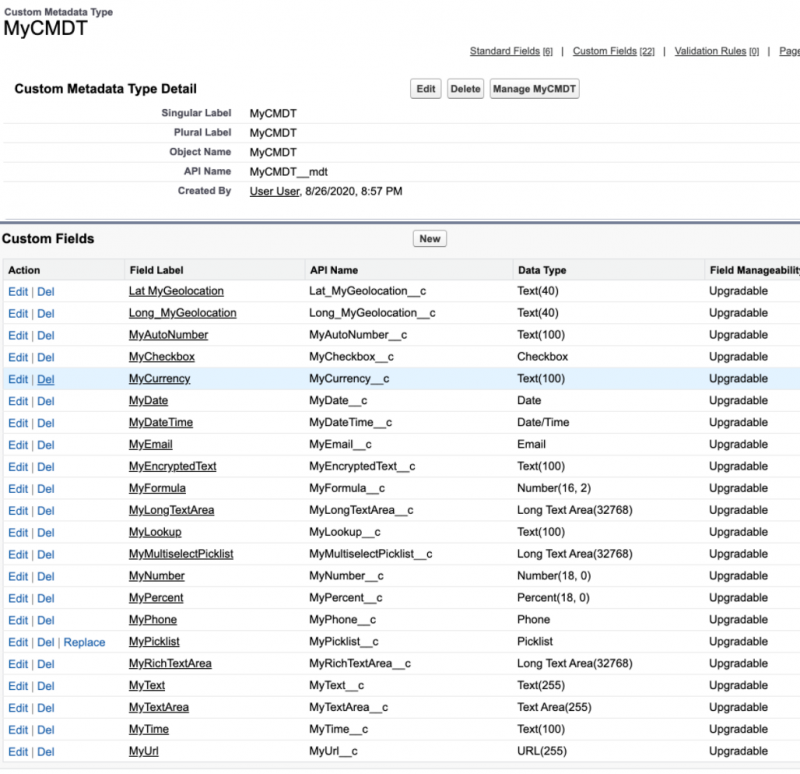
Task: Click the Edit button for Custom Metadata Type
Action: (426, 89)
